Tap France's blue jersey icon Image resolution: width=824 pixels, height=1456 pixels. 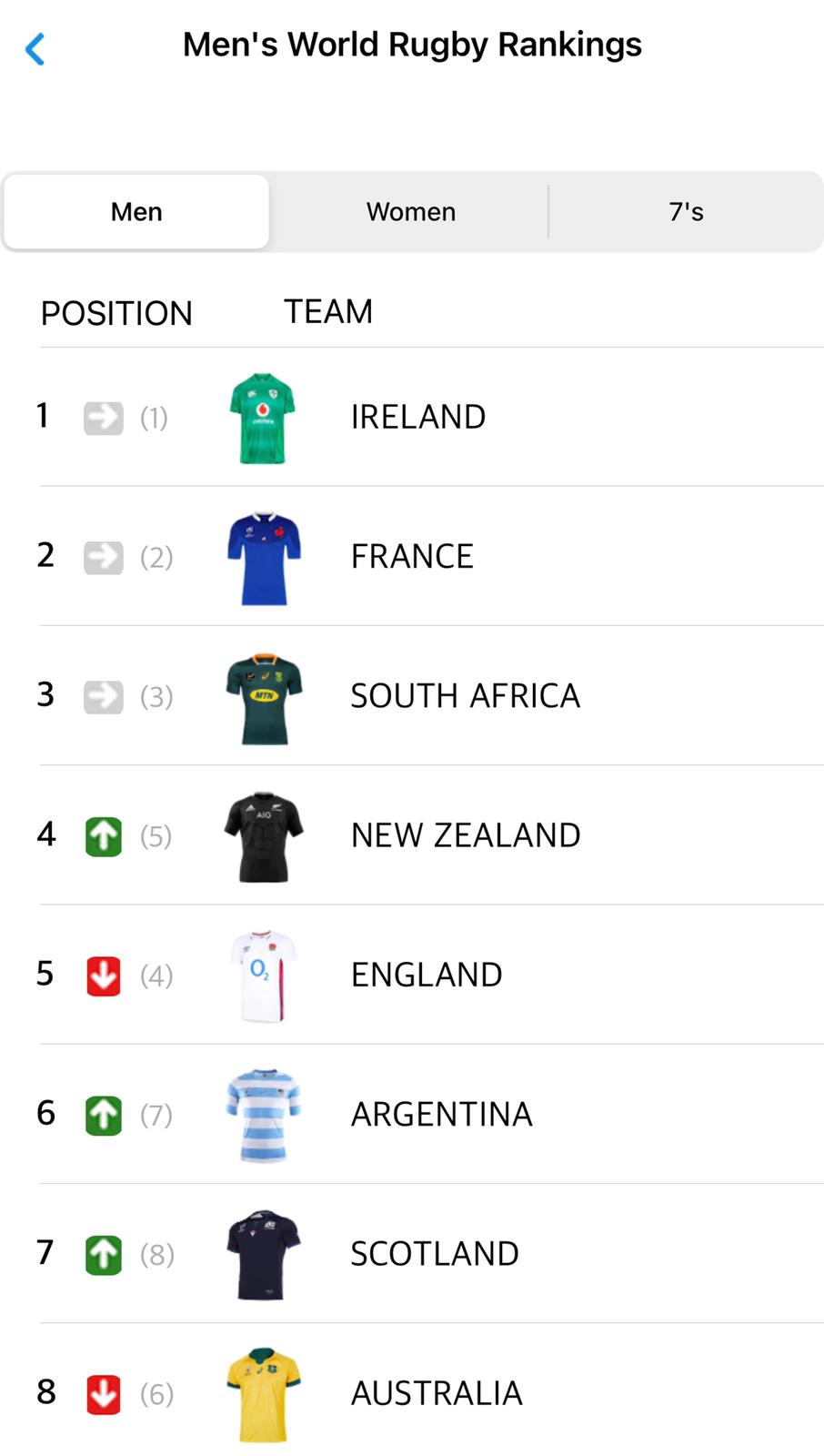pos(263,558)
